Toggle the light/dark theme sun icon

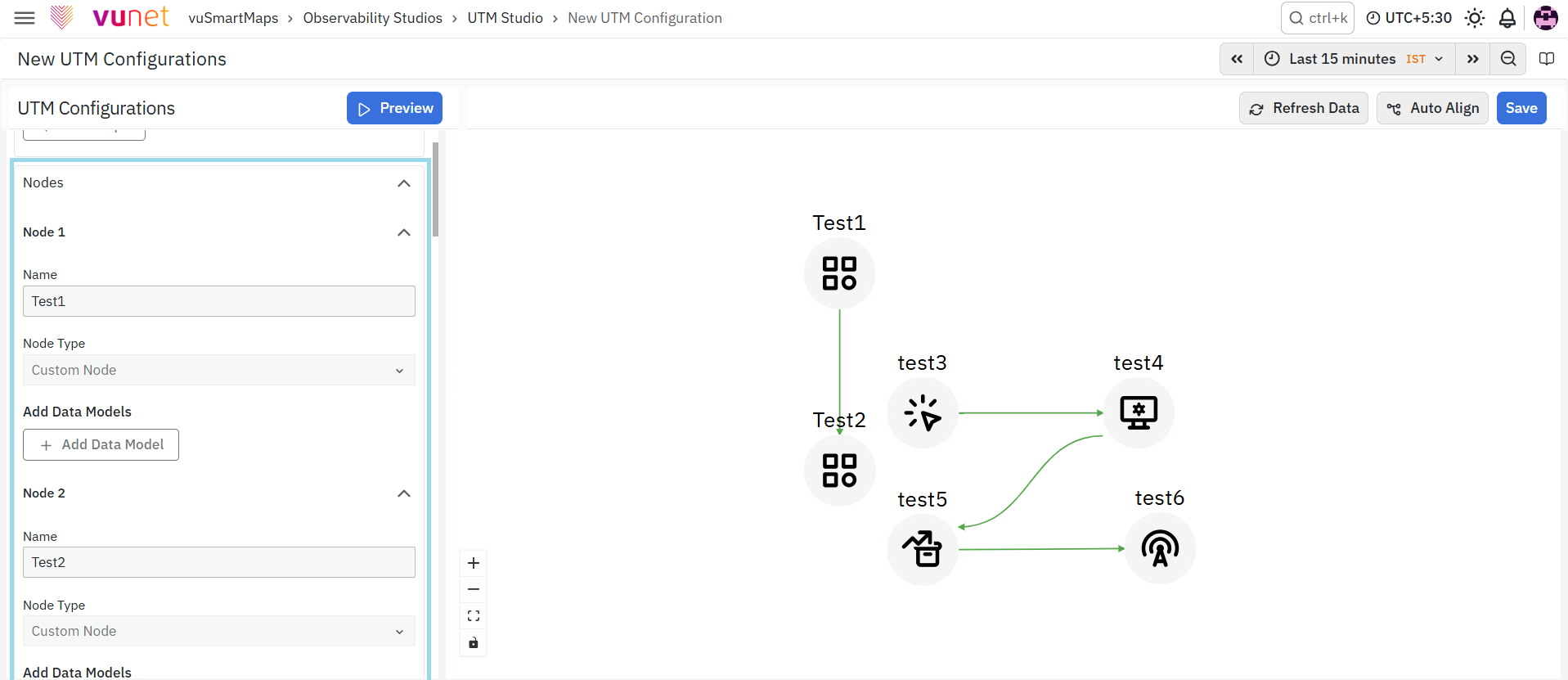click(x=1475, y=18)
